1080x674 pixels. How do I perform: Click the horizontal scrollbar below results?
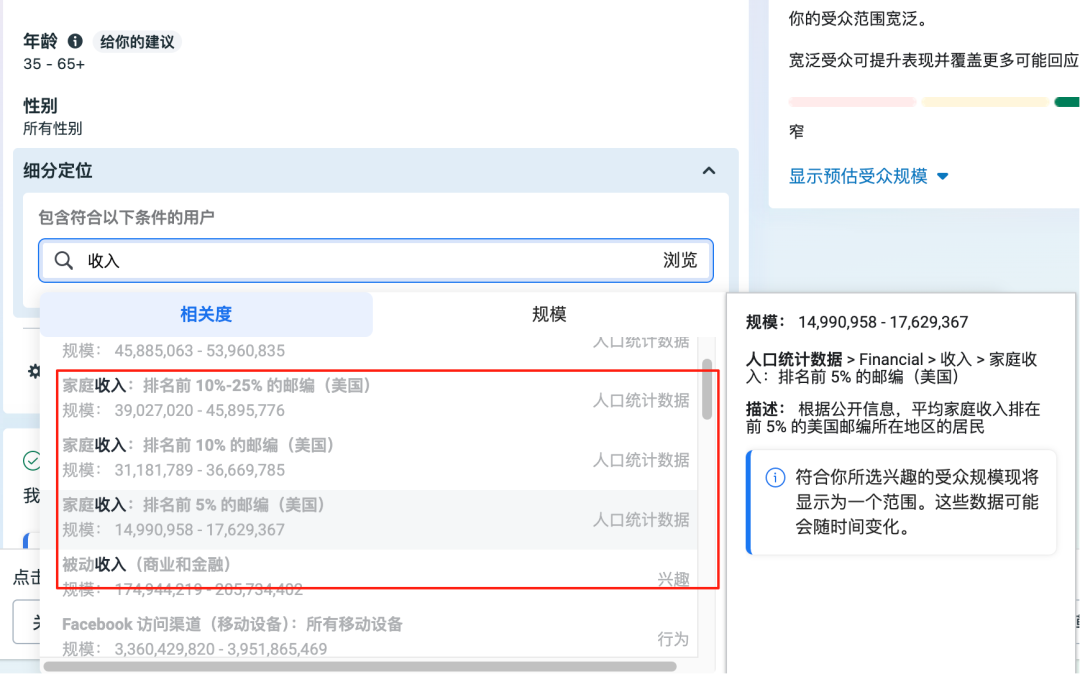(x=360, y=666)
